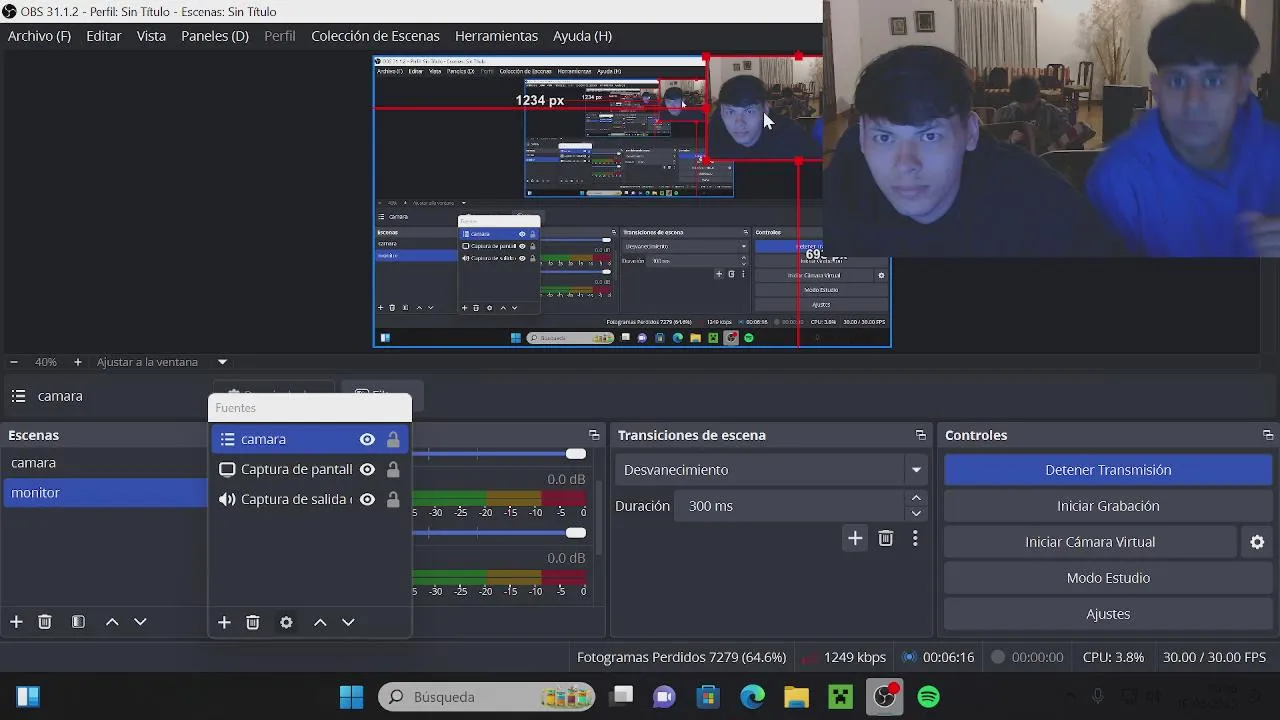
Task: Click the Windows taskbar Búsqueda box
Action: [x=486, y=697]
